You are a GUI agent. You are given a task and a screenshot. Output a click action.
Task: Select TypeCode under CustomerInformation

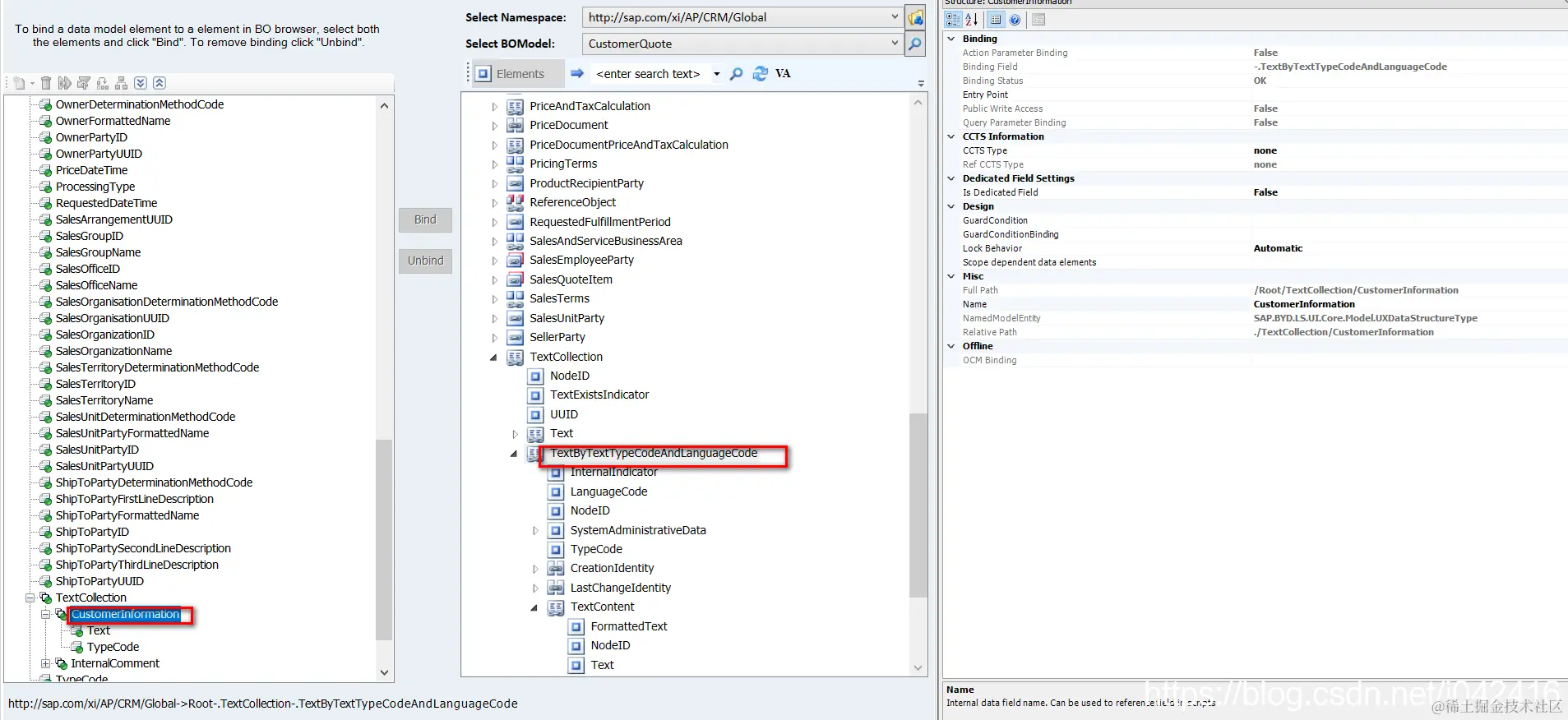[x=113, y=647]
